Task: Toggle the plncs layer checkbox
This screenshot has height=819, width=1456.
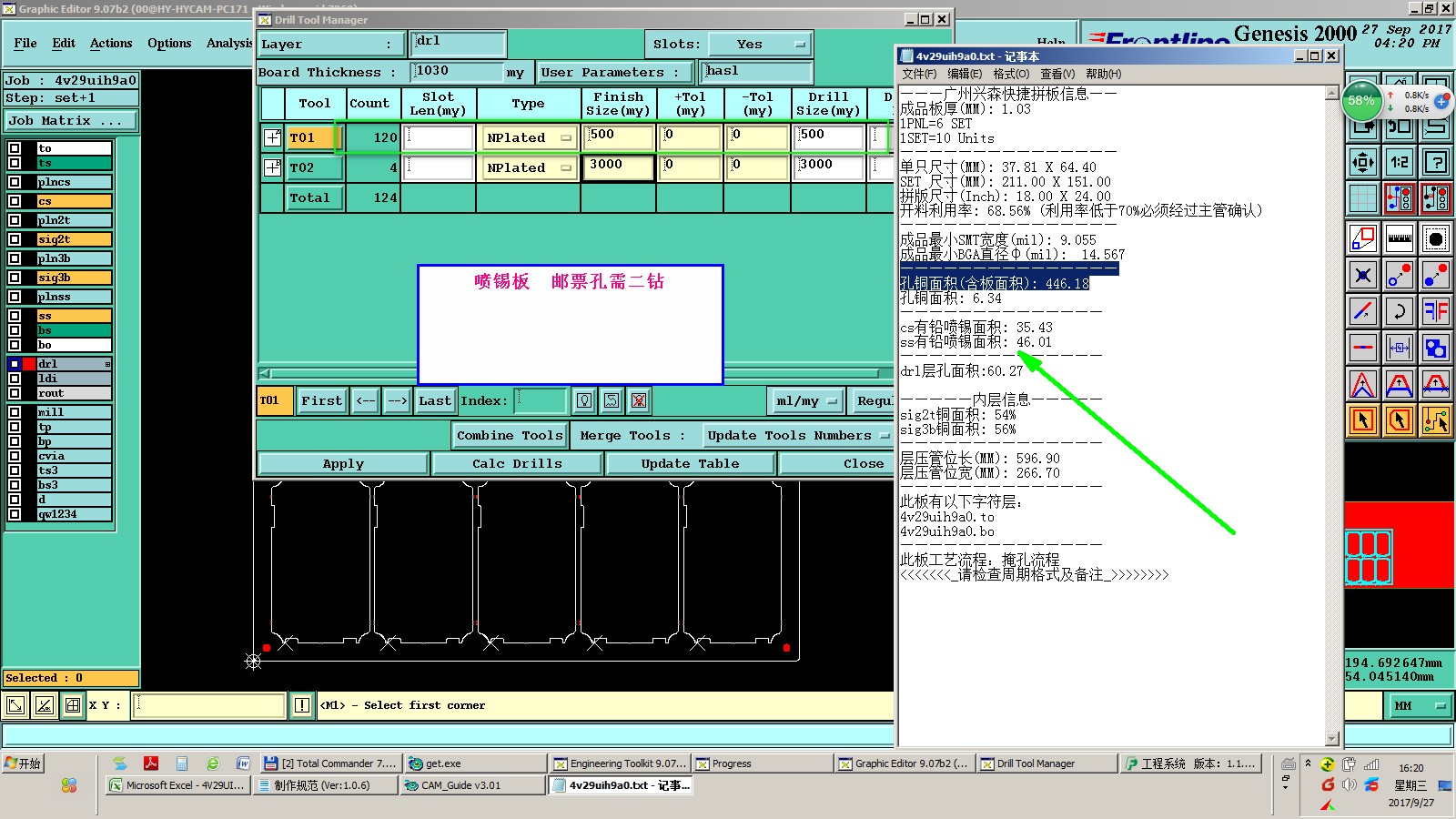Action: (x=15, y=182)
